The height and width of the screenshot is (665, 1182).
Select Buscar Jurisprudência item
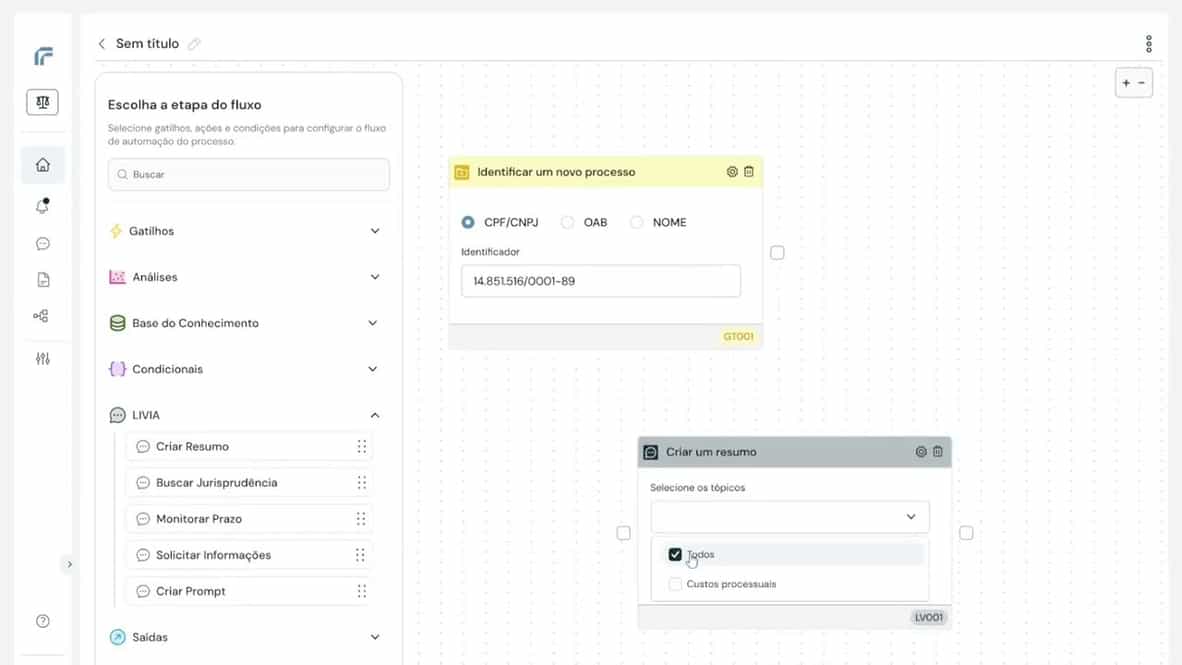[x=249, y=483]
